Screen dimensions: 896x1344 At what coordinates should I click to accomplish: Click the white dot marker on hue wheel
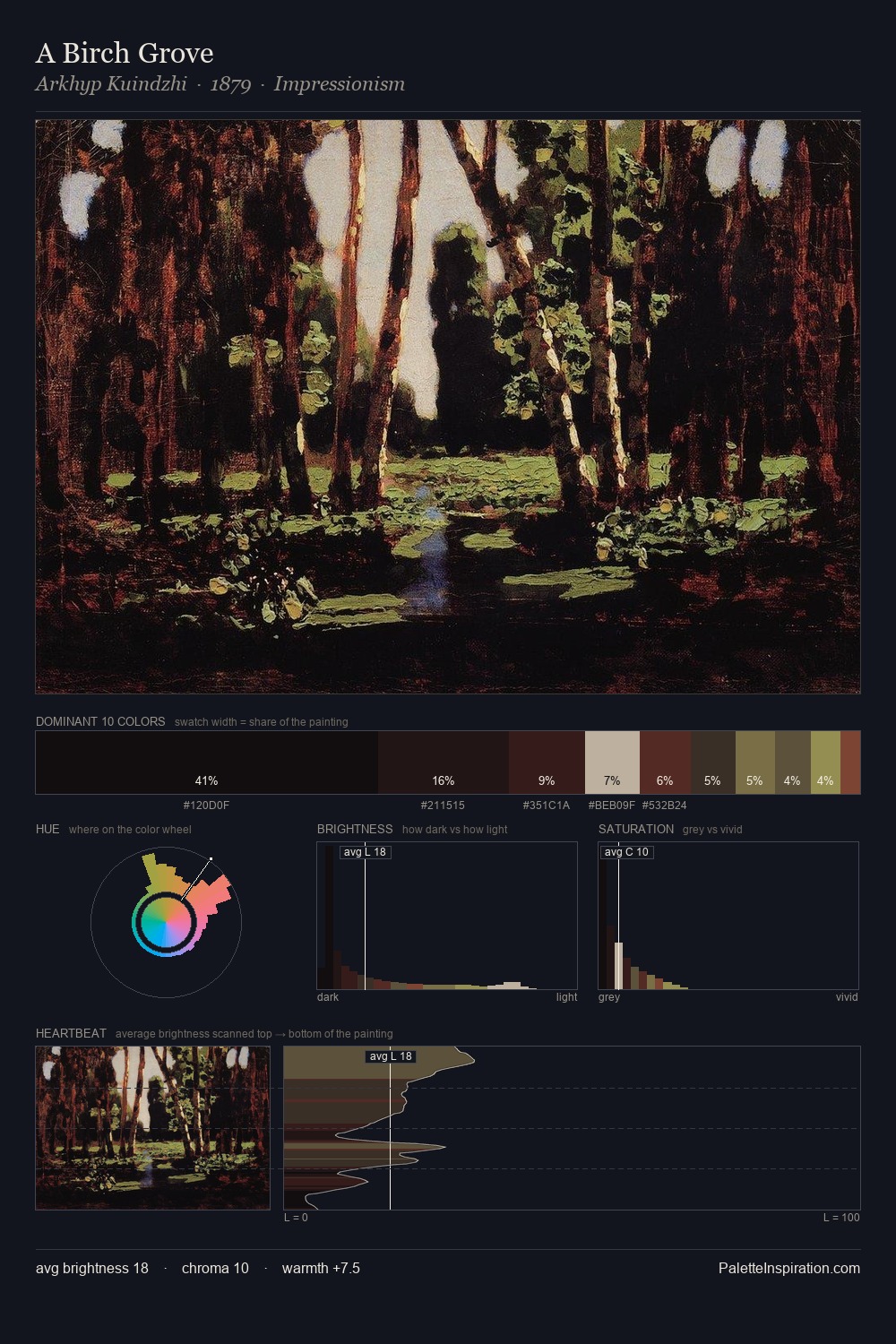coord(211,859)
